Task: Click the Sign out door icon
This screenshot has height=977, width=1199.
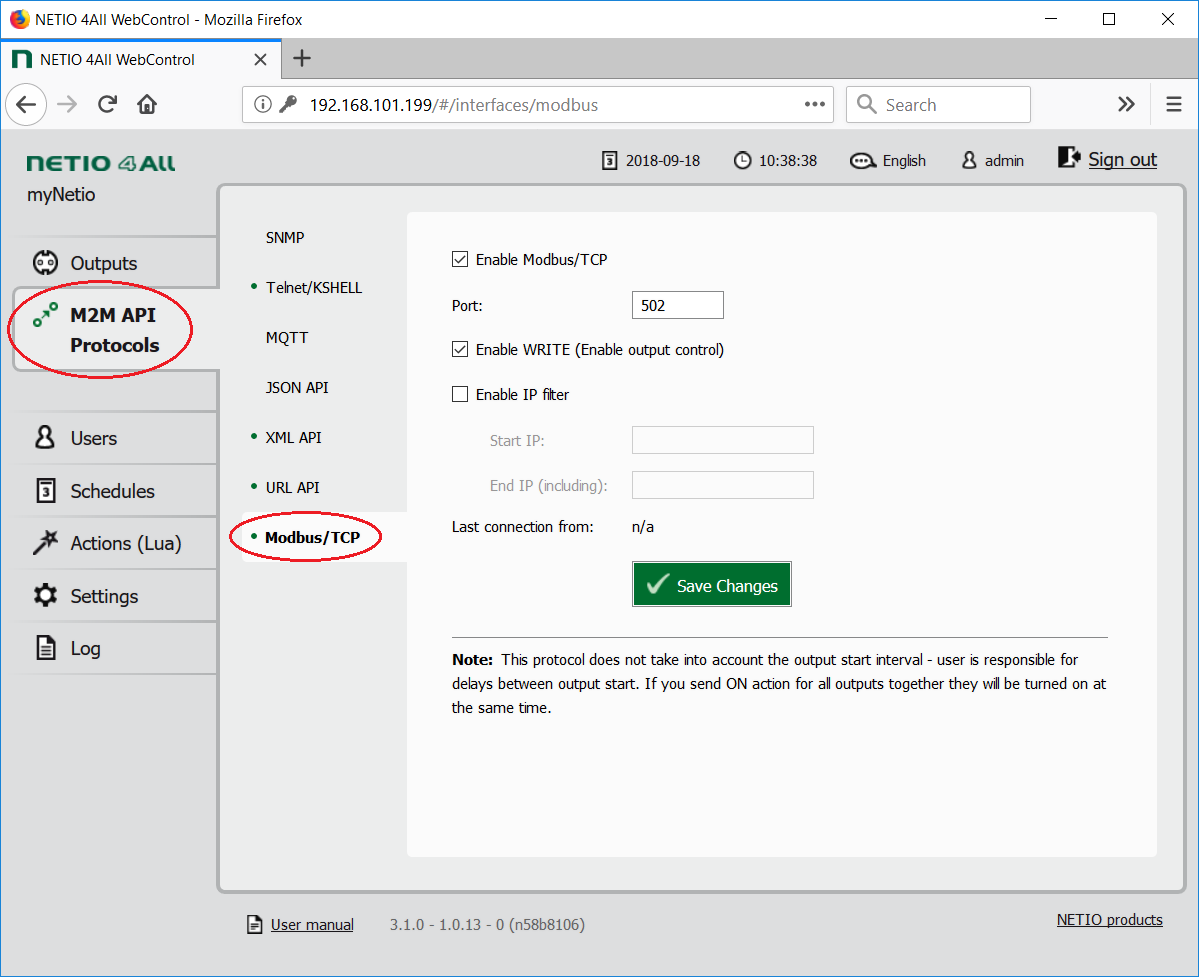Action: (1068, 157)
